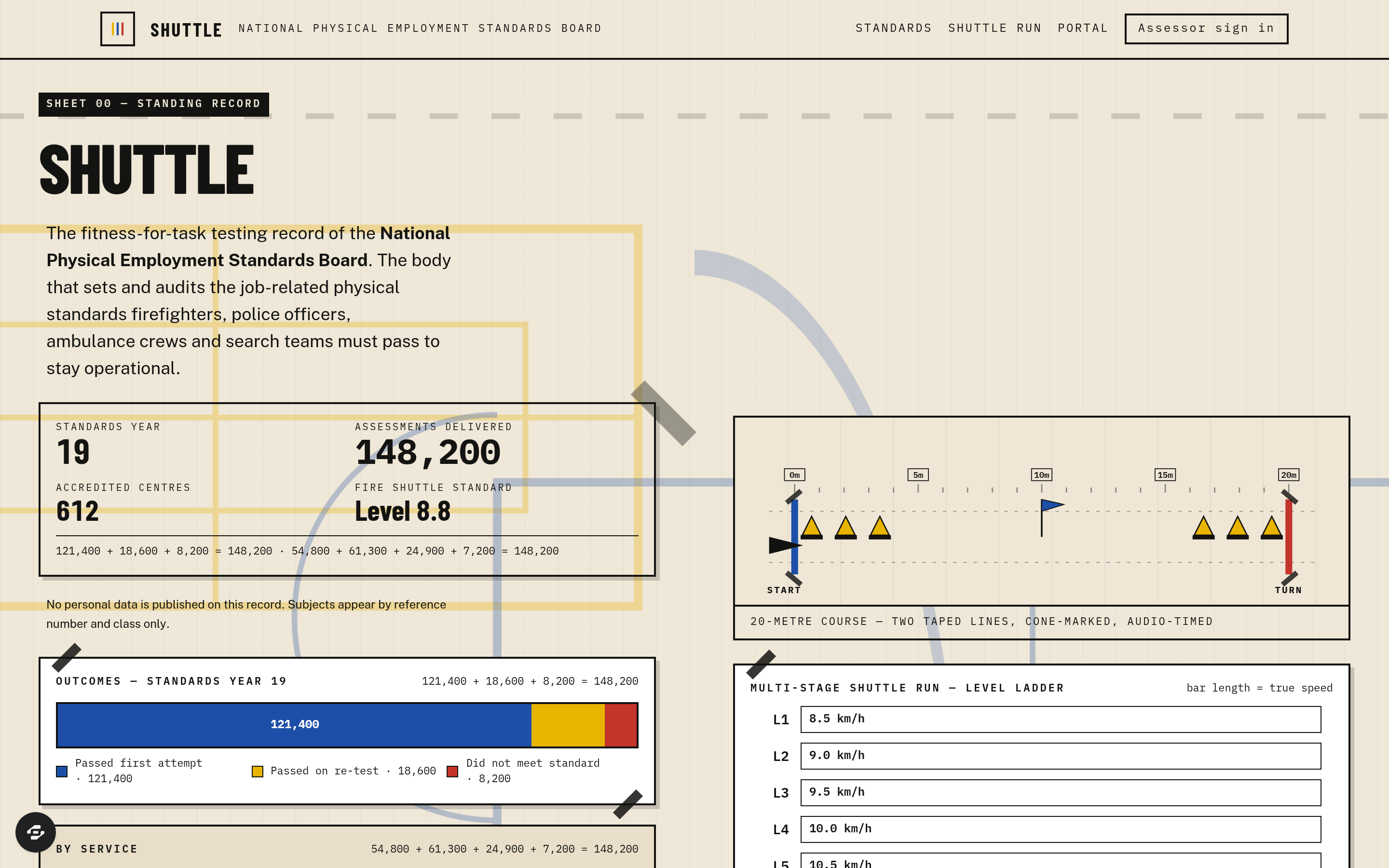Click the standards year value 19
1389x868 pixels.
pyautogui.click(x=73, y=452)
